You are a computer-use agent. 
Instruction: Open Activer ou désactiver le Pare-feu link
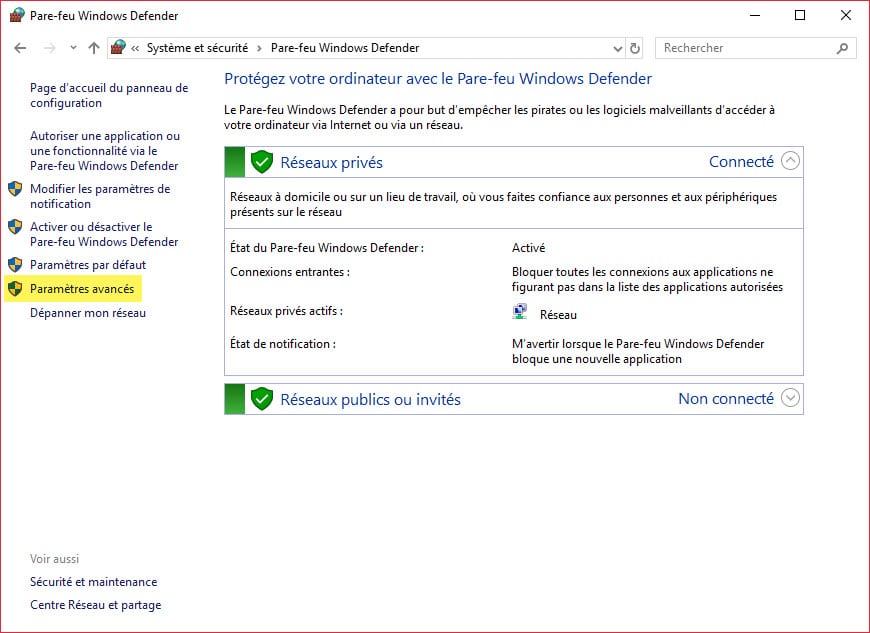coord(104,234)
